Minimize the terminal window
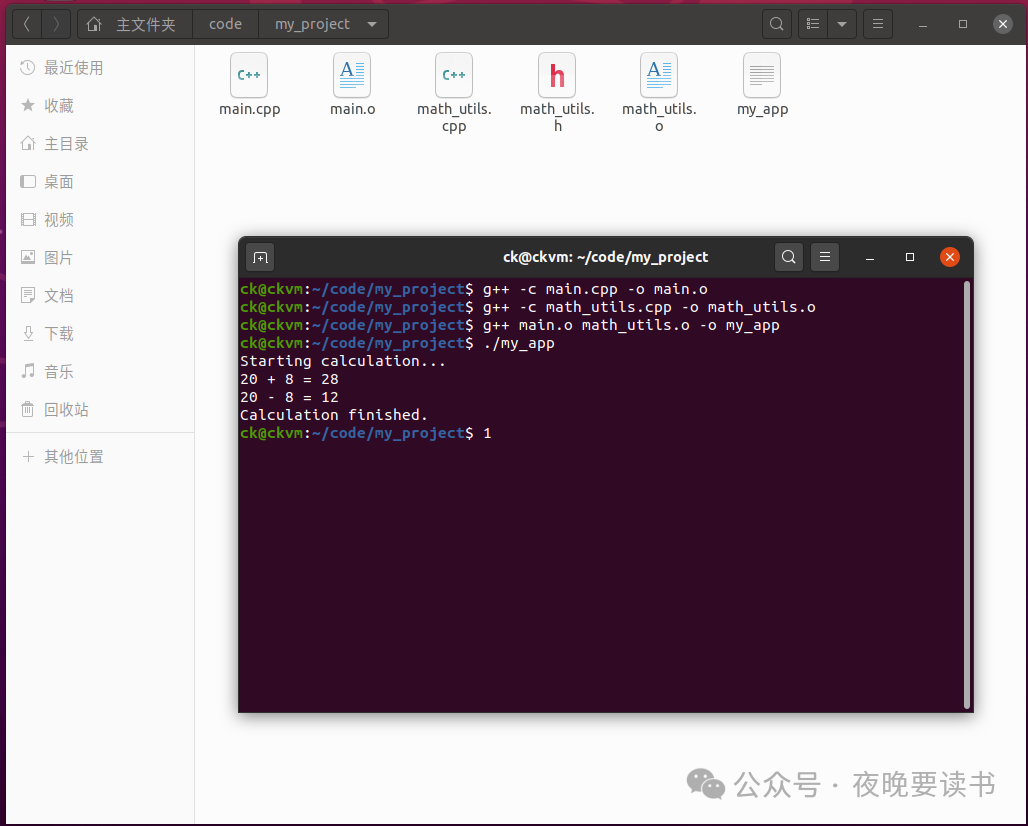The height and width of the screenshot is (826, 1028). (x=870, y=258)
